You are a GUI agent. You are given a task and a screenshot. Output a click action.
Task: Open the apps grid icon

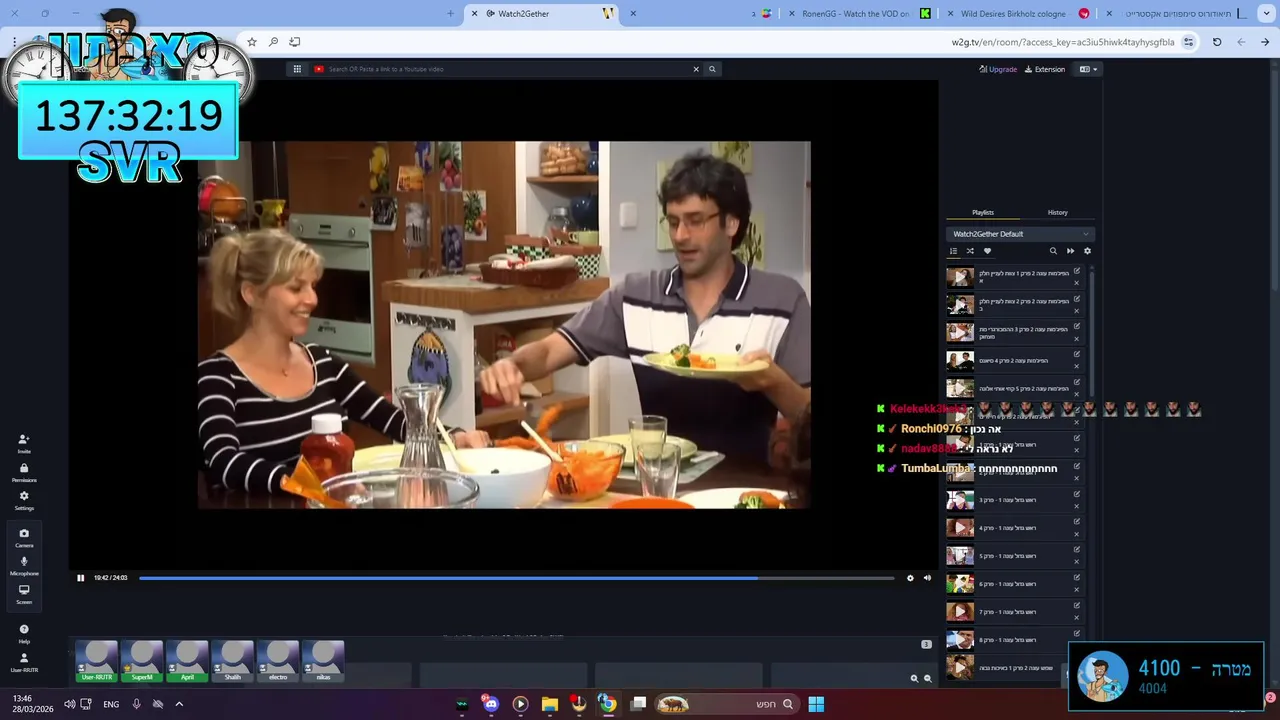point(297,69)
